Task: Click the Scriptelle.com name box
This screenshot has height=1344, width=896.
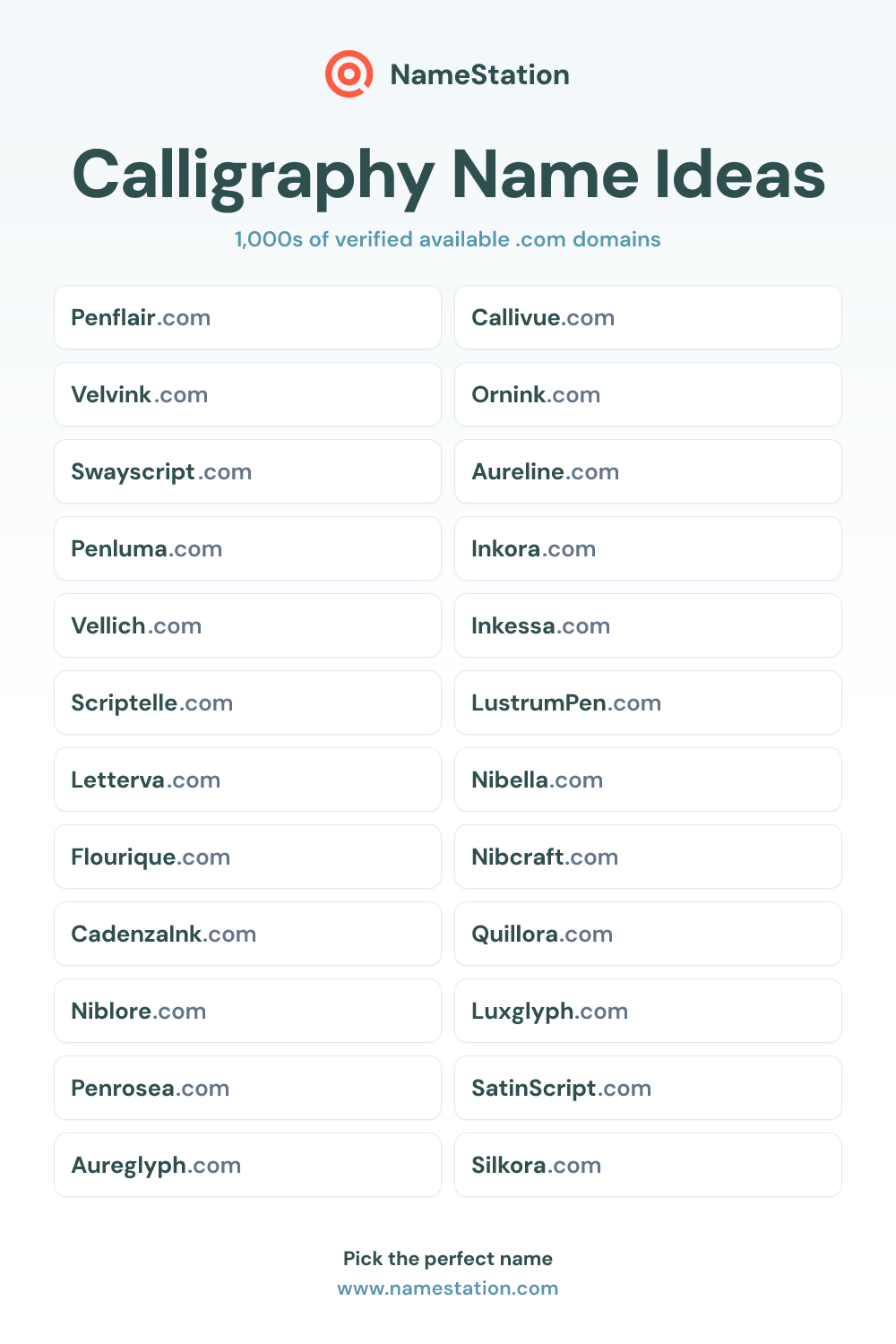Action: tap(247, 702)
